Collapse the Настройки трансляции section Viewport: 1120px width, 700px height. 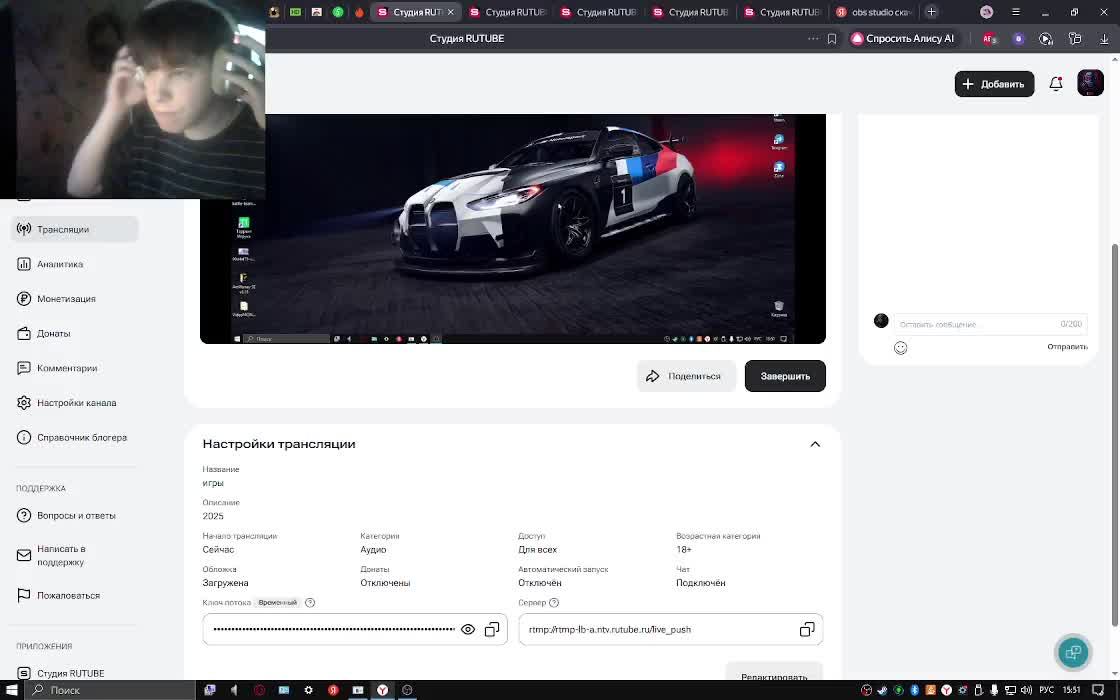click(x=815, y=444)
